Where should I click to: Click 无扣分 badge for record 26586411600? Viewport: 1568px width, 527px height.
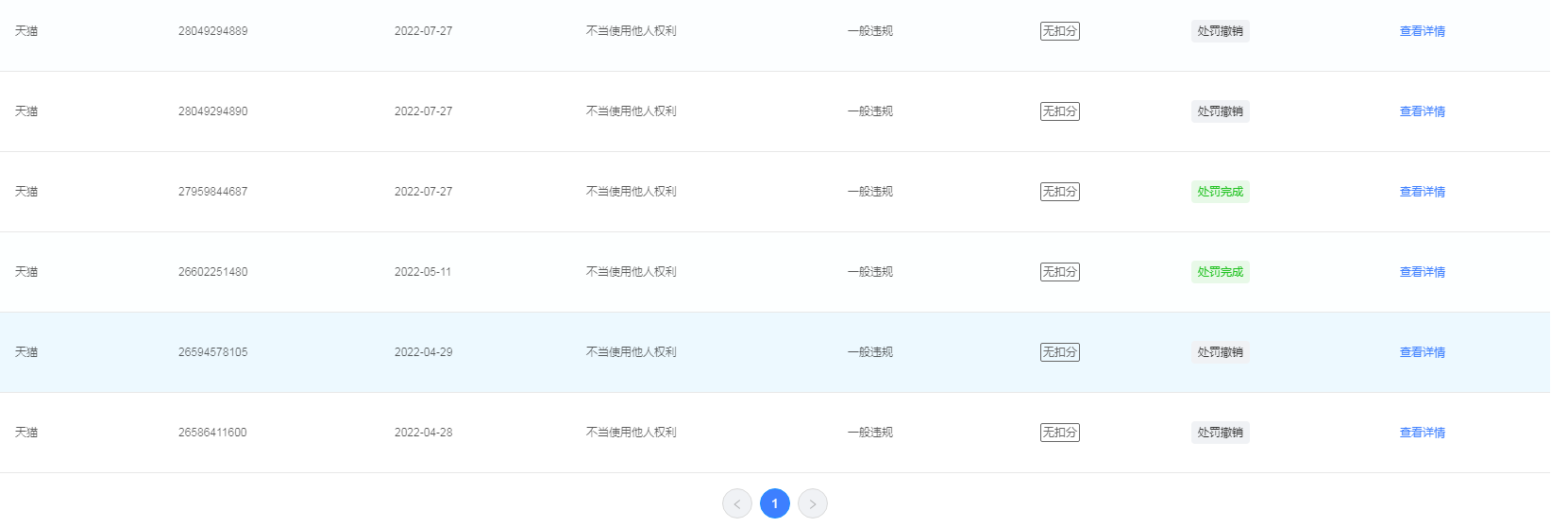[1059, 433]
